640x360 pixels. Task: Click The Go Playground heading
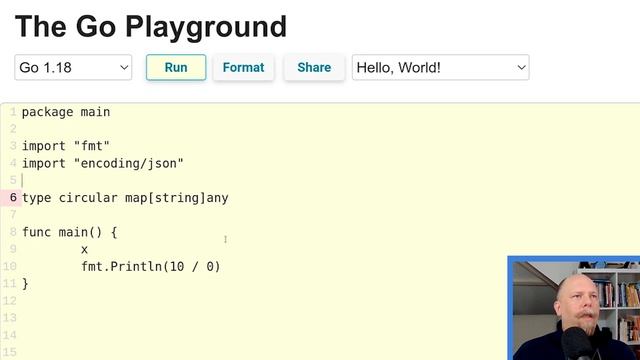(x=151, y=27)
